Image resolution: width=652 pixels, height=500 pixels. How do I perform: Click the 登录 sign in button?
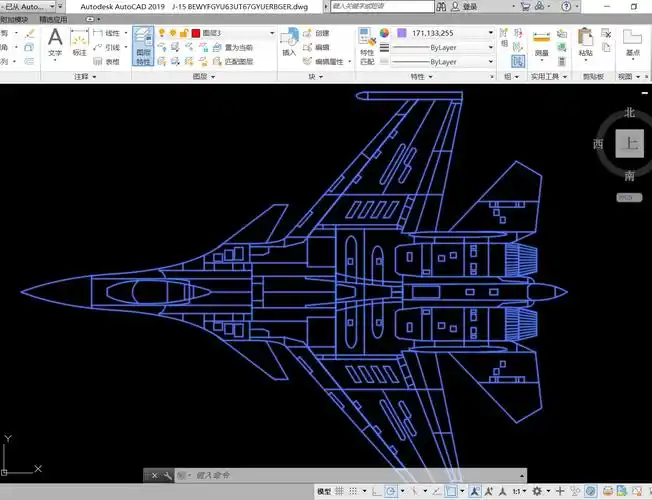(x=465, y=6)
